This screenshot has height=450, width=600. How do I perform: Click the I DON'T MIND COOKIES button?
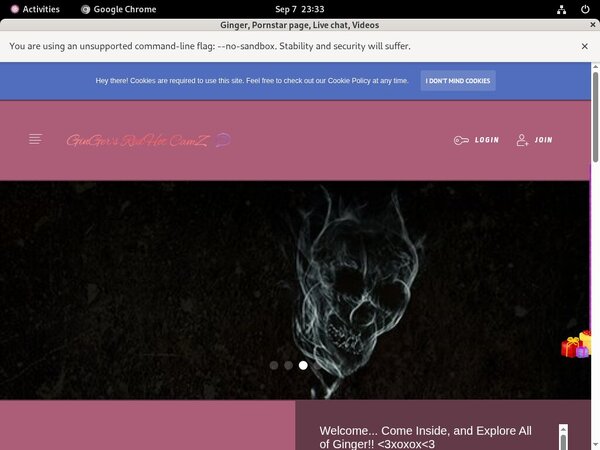(x=457, y=81)
